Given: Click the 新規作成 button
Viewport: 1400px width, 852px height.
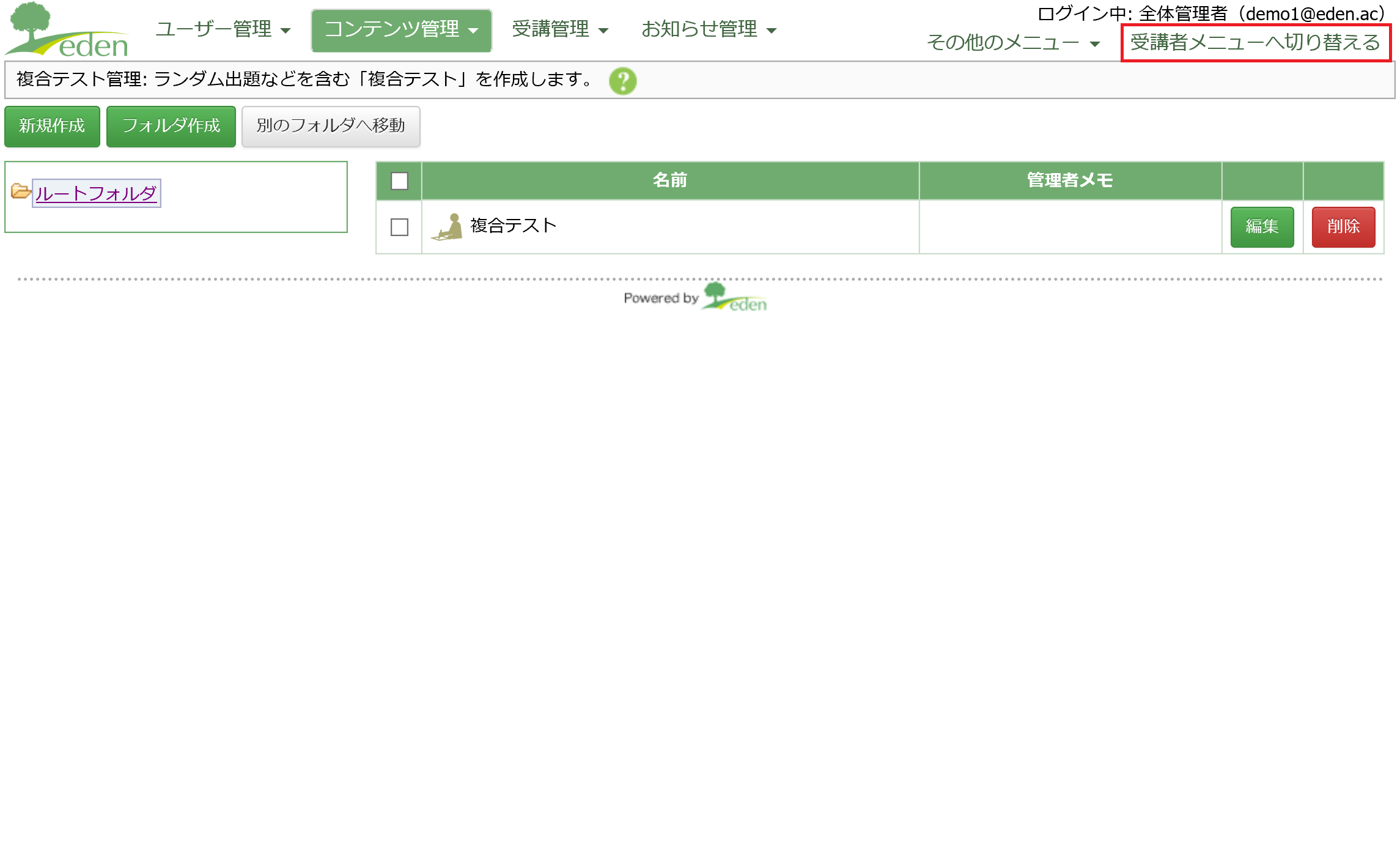Looking at the screenshot, I should pyautogui.click(x=52, y=126).
